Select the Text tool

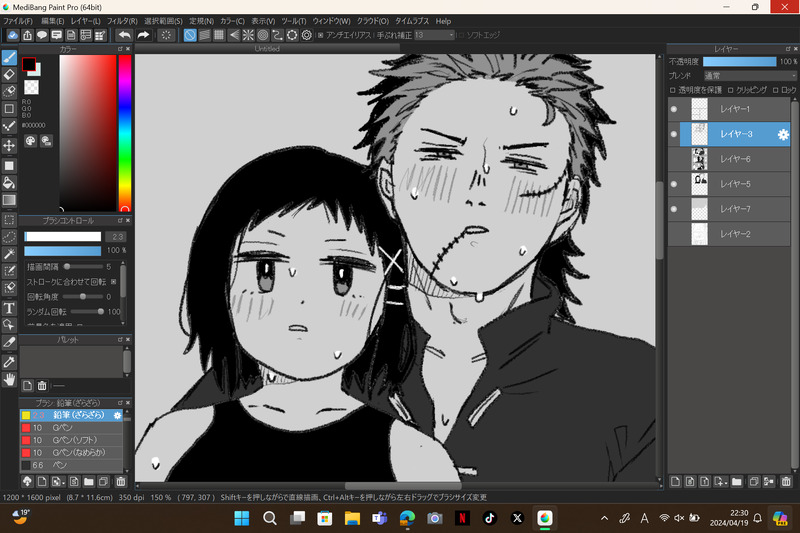(9, 308)
